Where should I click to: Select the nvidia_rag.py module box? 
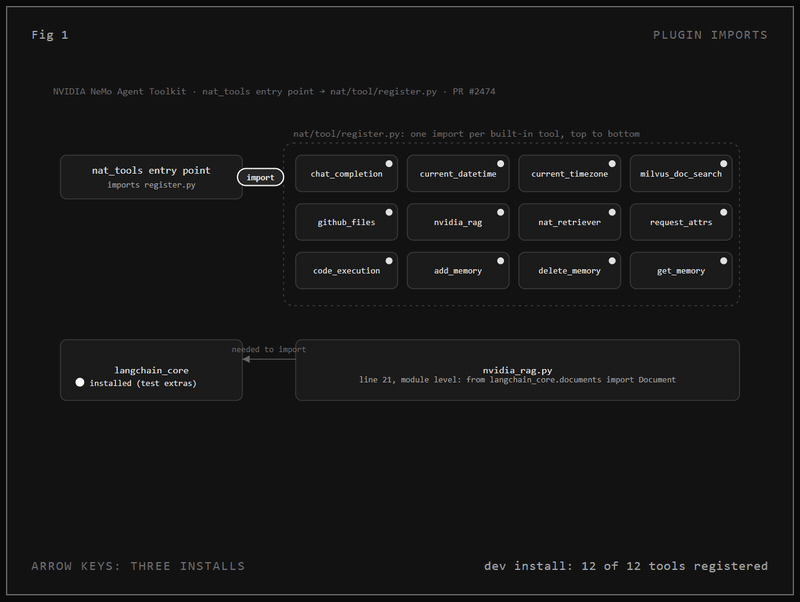pyautogui.click(x=517, y=370)
